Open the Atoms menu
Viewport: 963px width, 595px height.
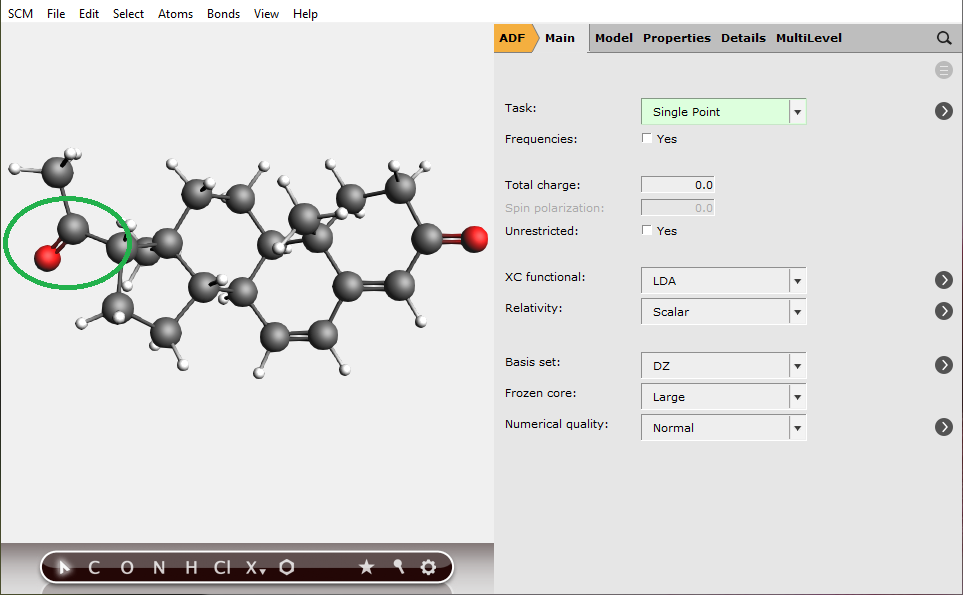tap(175, 13)
